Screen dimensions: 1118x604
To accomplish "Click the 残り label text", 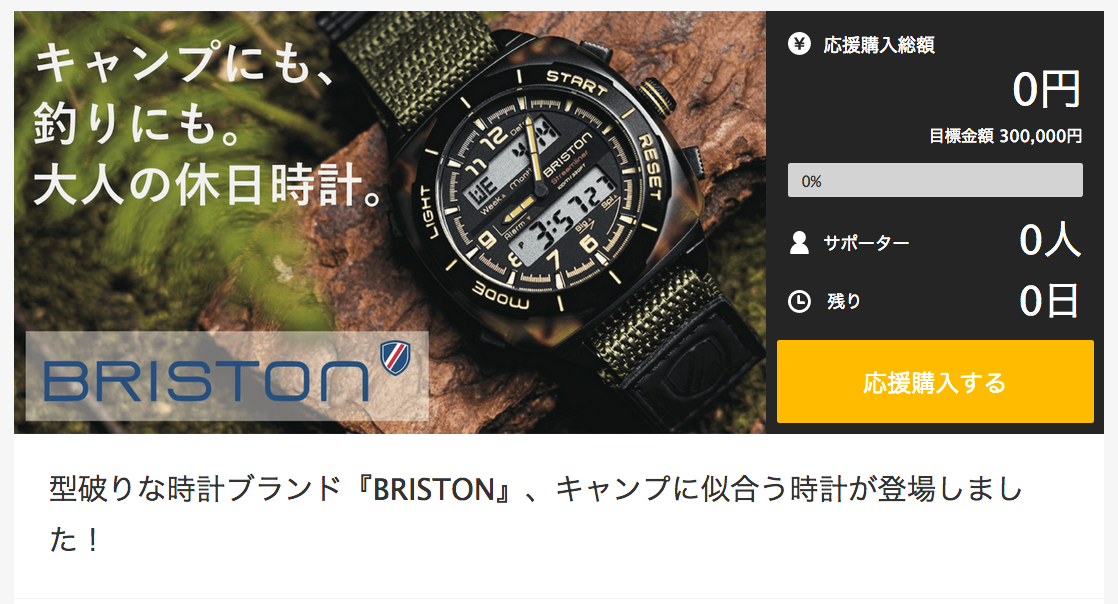I will point(843,301).
